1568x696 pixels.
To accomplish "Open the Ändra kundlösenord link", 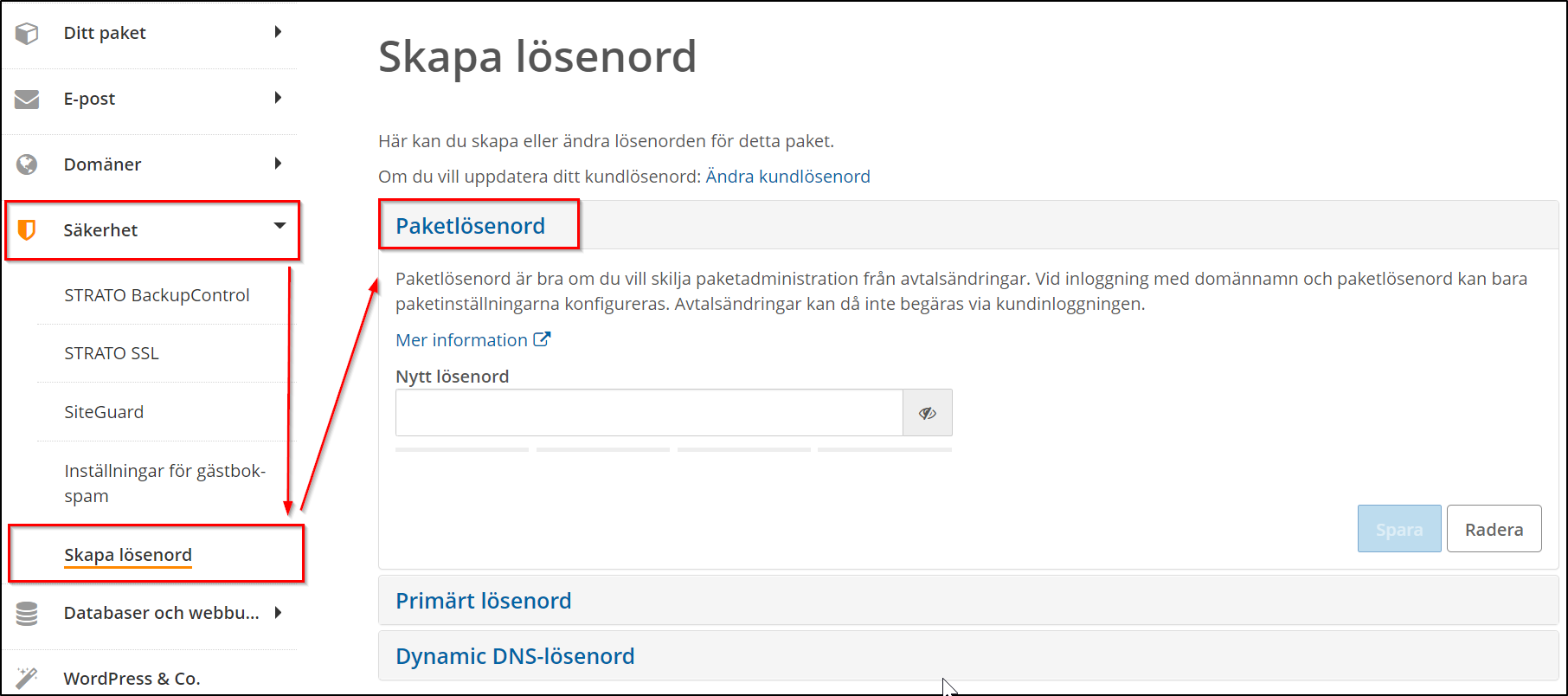I will tap(787, 177).
